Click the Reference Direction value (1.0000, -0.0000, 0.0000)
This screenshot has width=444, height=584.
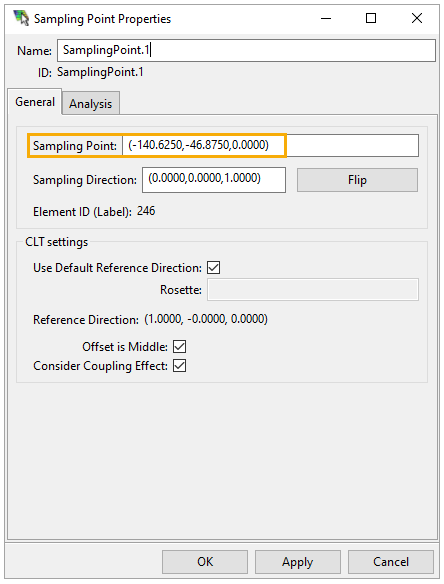tap(206, 319)
